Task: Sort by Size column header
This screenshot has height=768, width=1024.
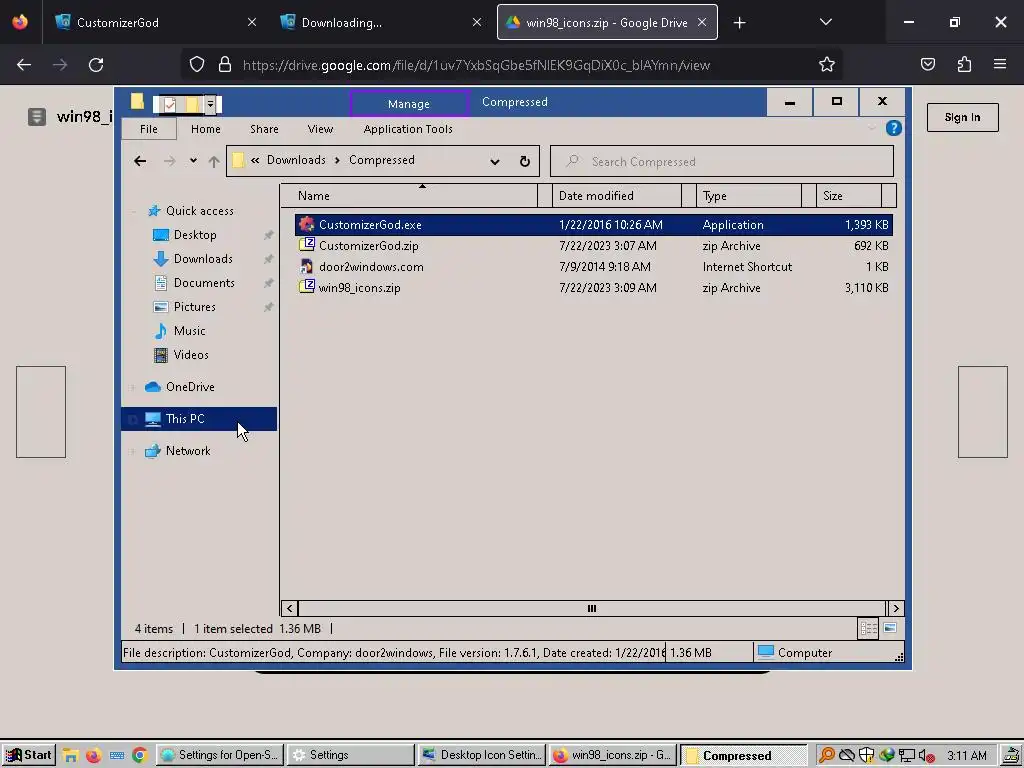Action: (848, 196)
